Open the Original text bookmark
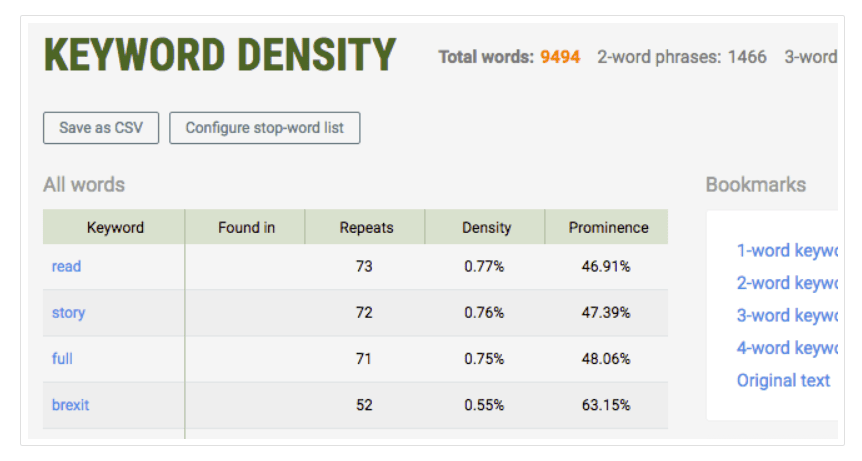This screenshot has height=461, width=862. tap(783, 380)
